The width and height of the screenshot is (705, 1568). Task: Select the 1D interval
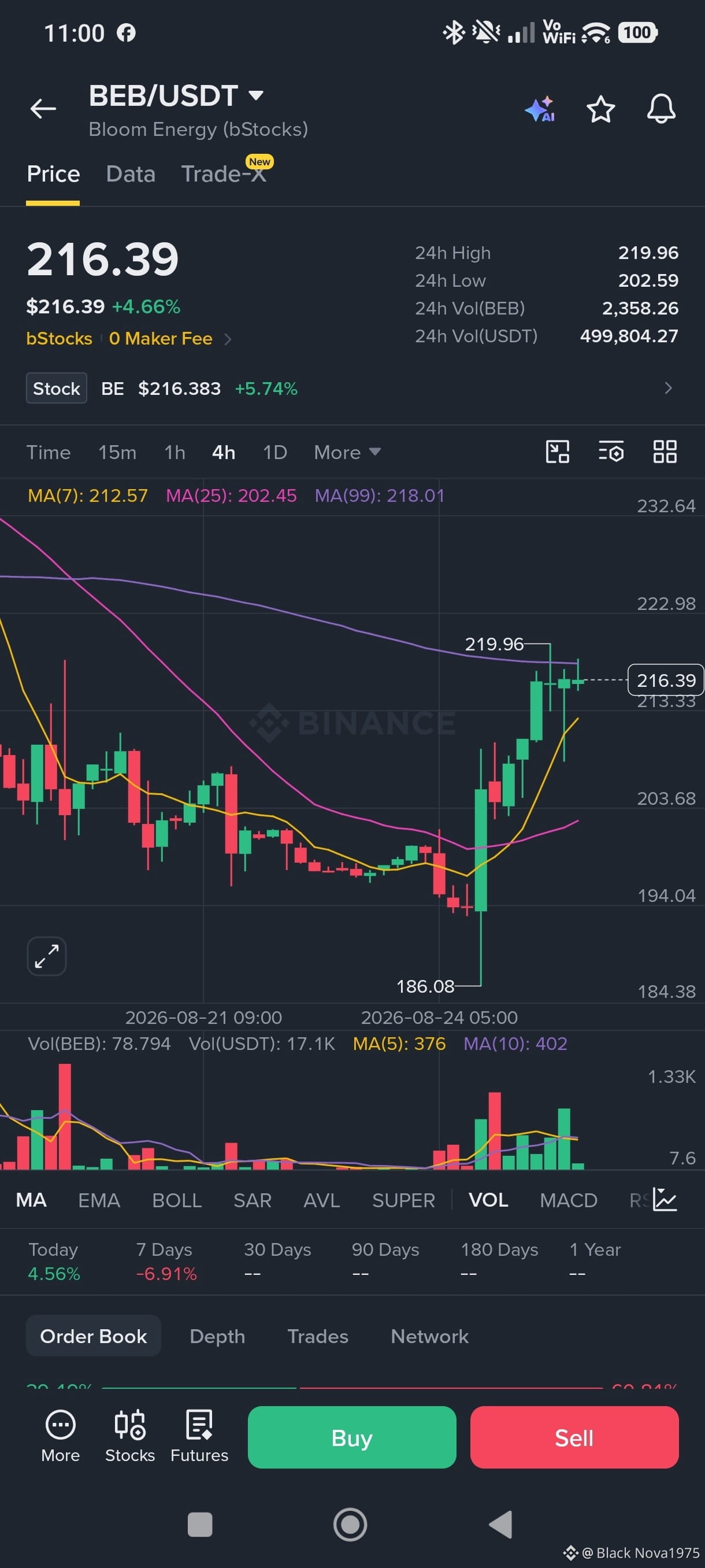(x=274, y=452)
